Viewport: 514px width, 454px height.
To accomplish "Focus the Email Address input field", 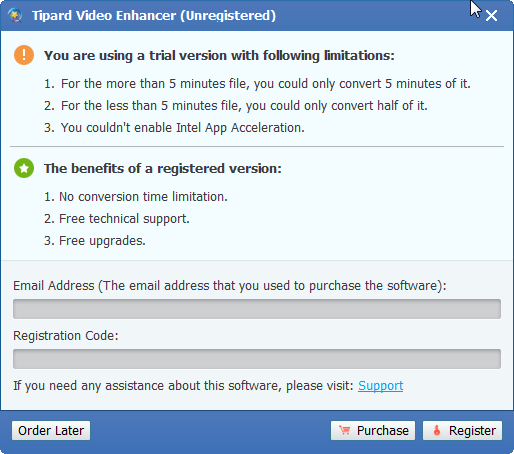I will click(x=257, y=309).
